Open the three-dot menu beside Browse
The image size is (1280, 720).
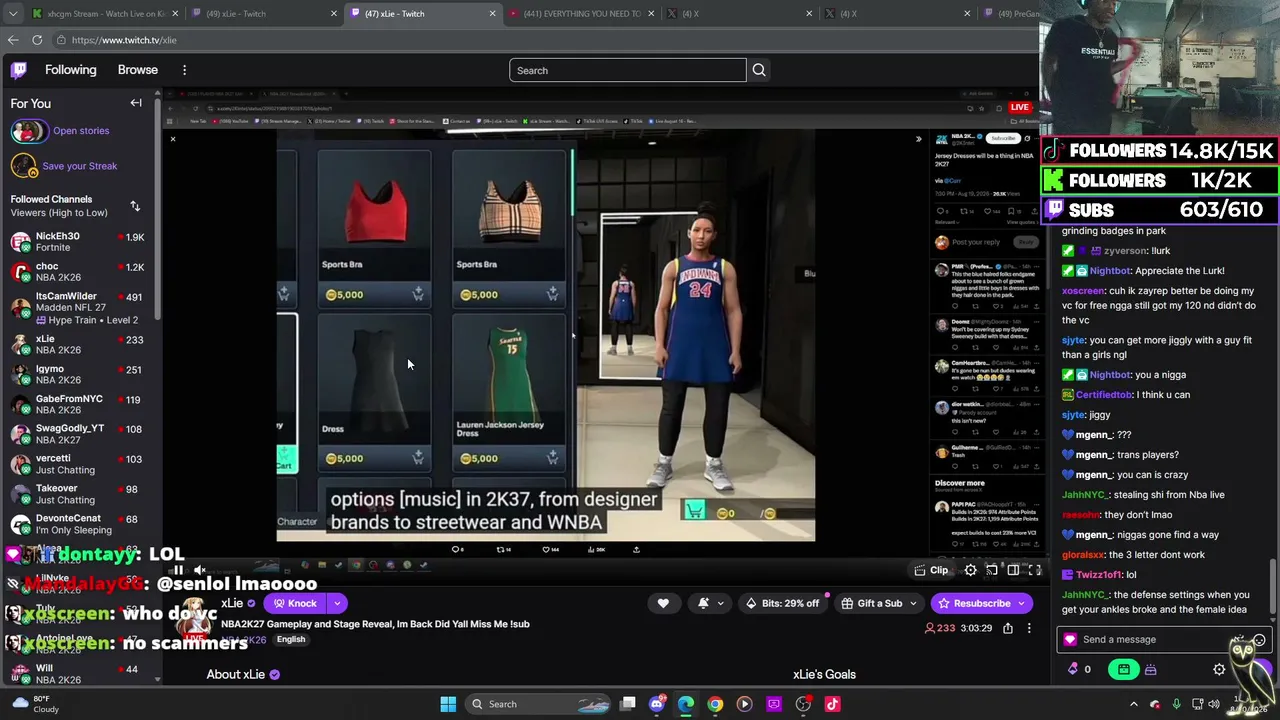[184, 70]
